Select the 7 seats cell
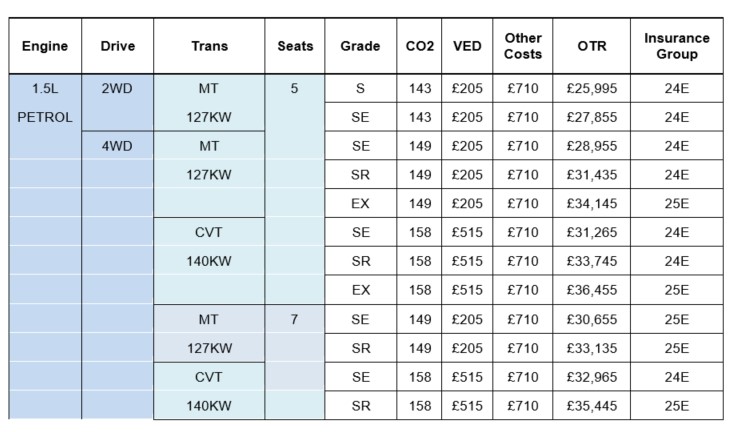The width and height of the screenshot is (732, 432). pos(295,319)
